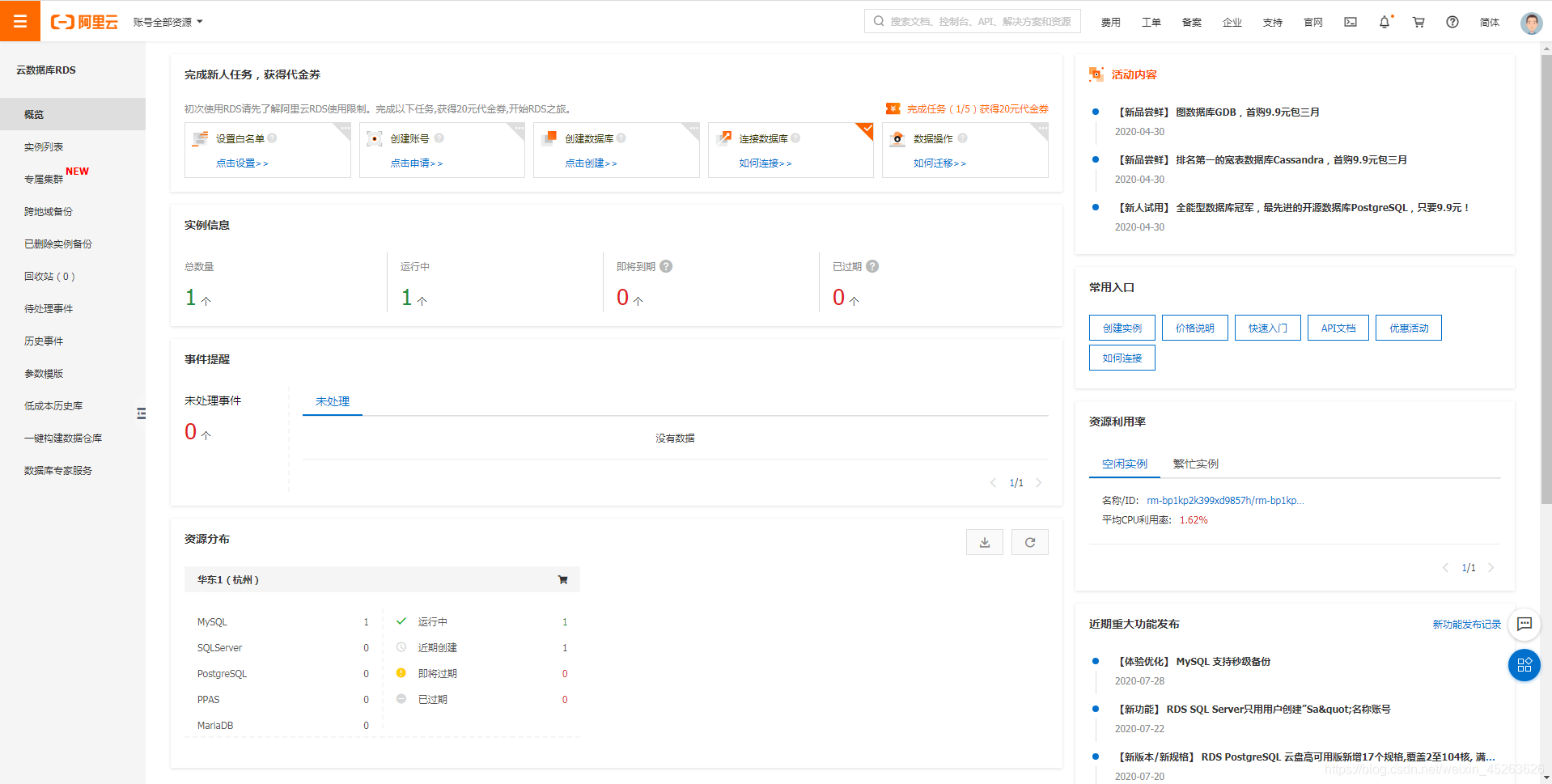Click 价格说明 button

[1195, 328]
